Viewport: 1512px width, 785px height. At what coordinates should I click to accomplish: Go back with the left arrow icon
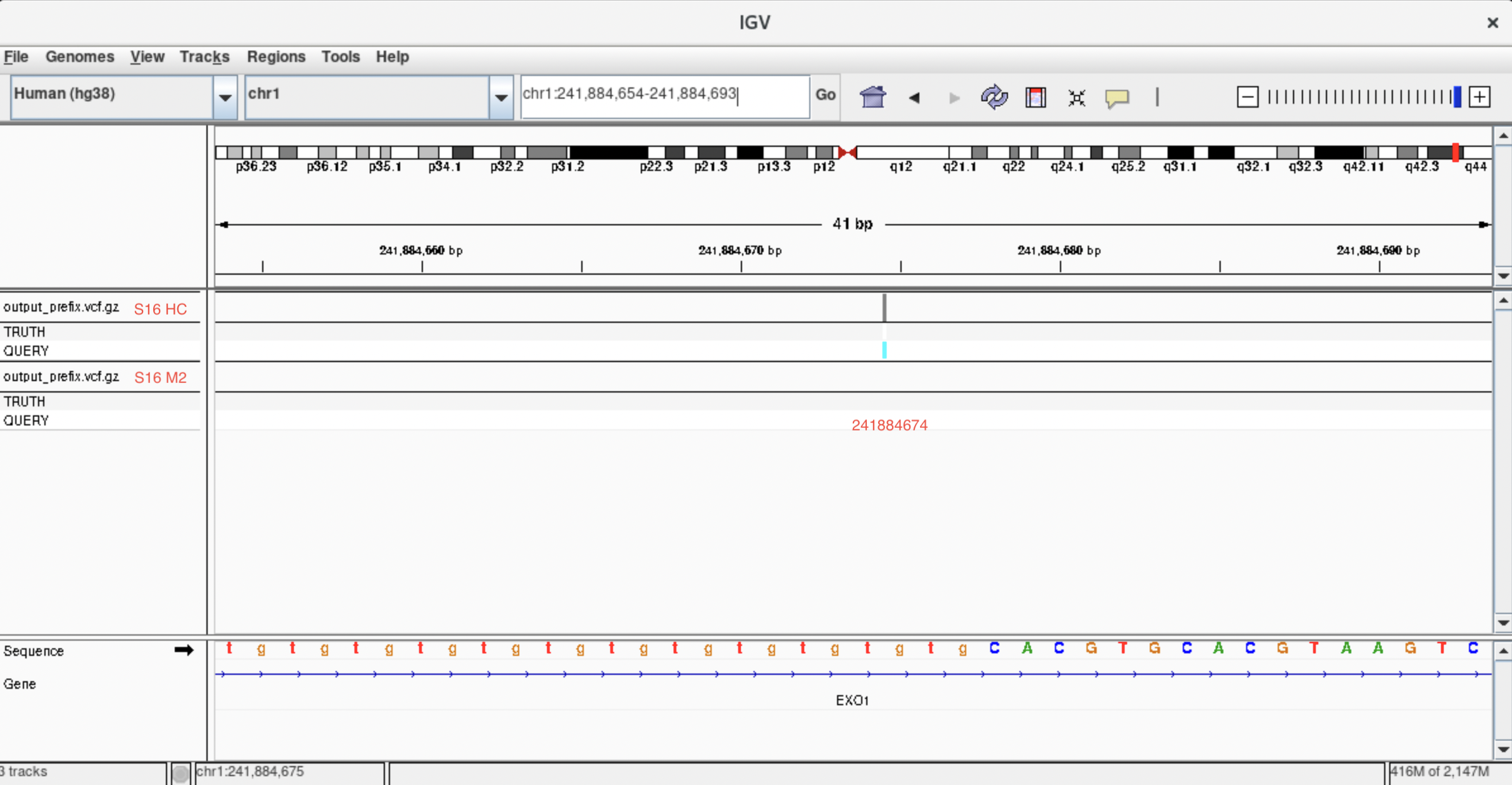914,97
